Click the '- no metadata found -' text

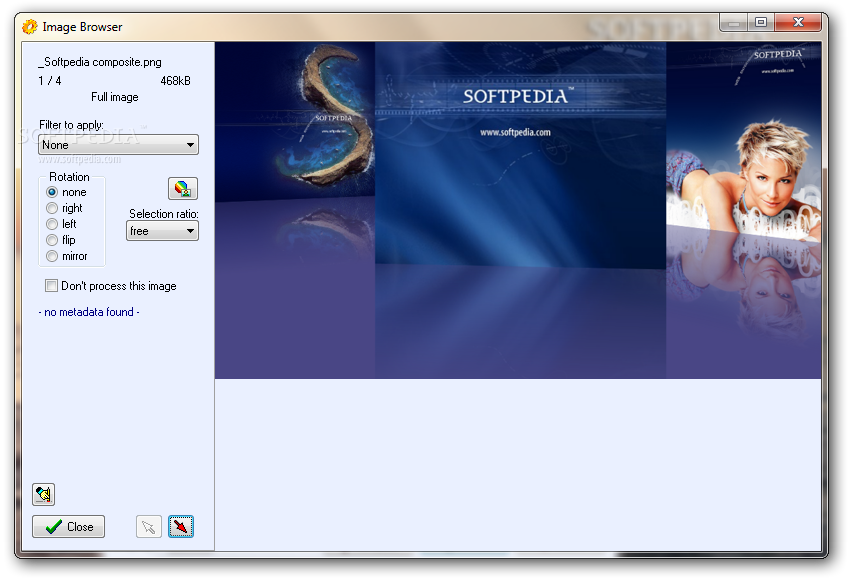(89, 312)
